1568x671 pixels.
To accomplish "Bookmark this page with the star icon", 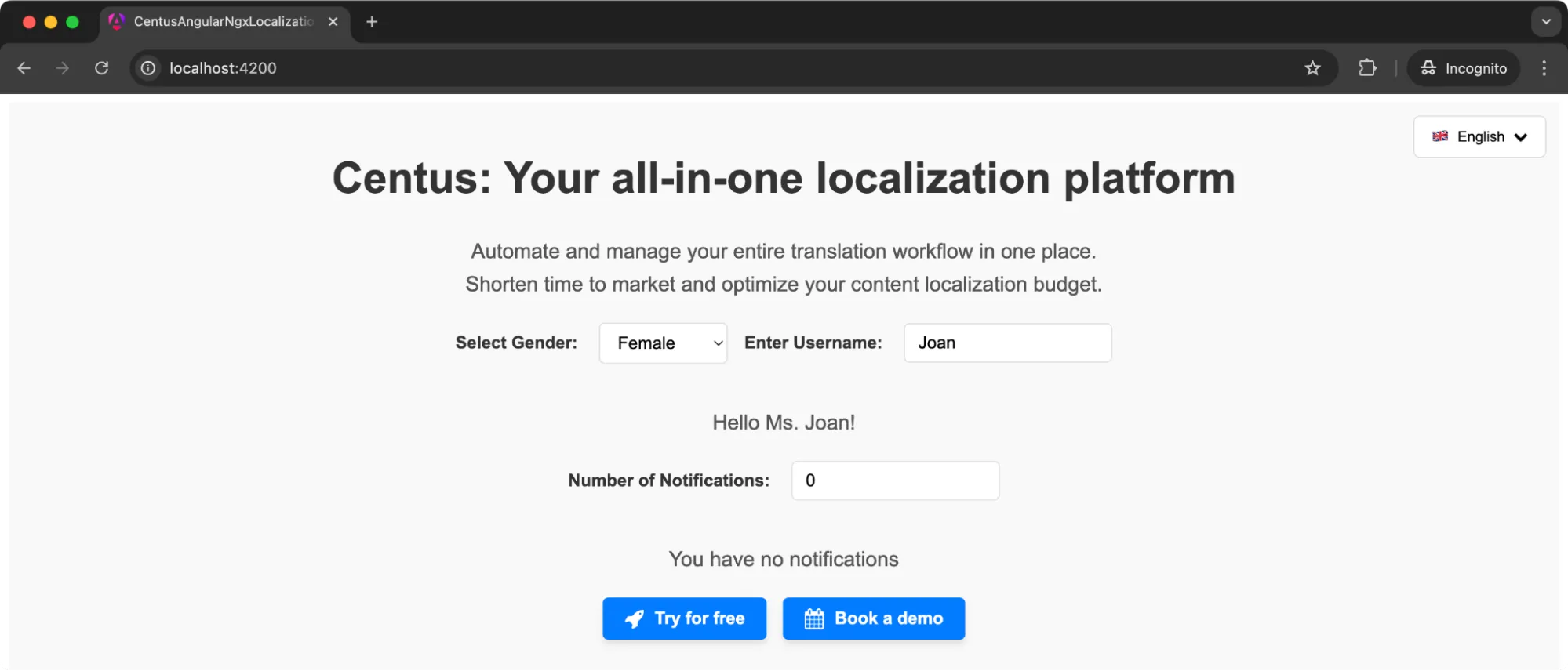I will 1312,68.
